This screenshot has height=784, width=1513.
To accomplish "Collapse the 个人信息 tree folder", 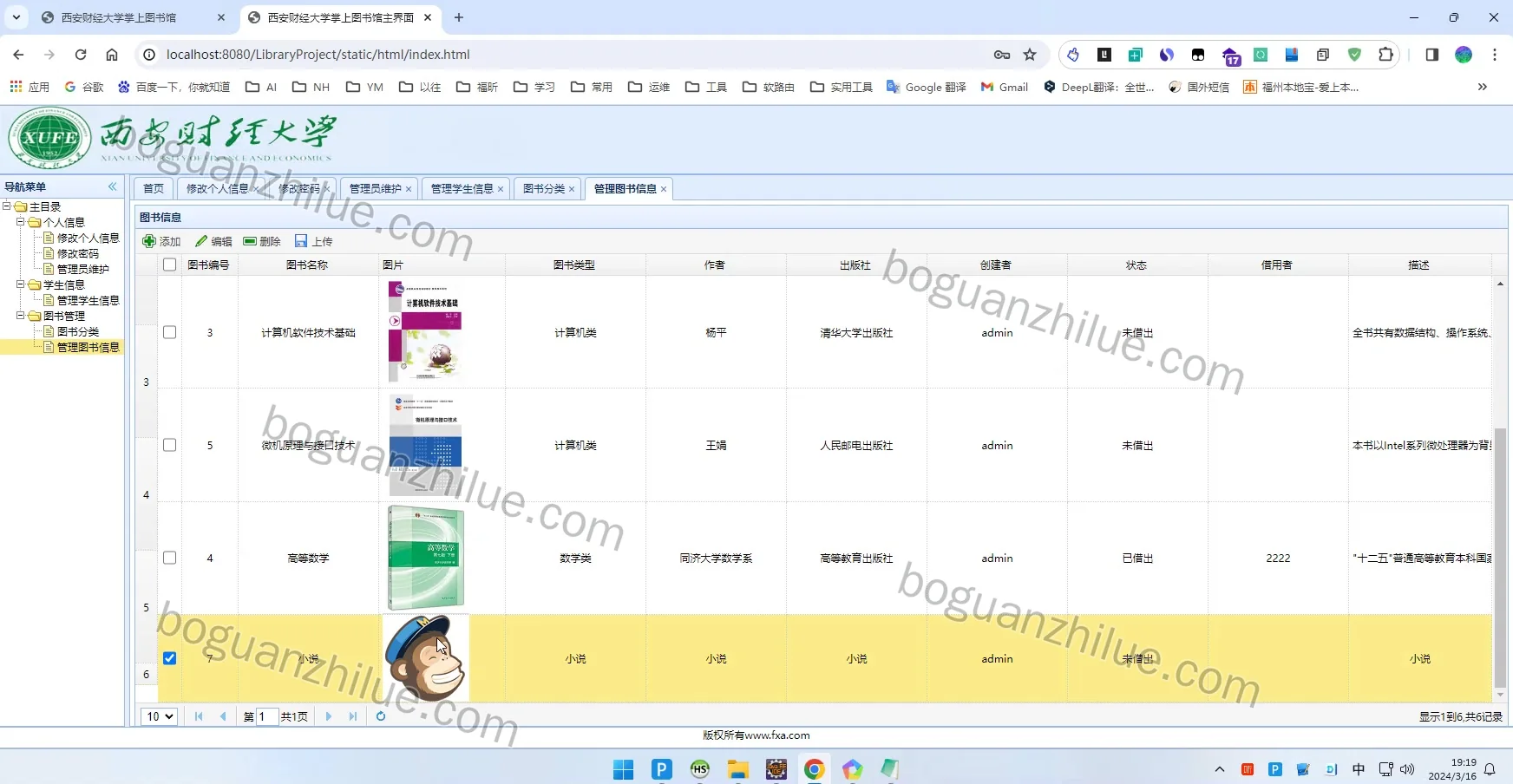I will [21, 222].
